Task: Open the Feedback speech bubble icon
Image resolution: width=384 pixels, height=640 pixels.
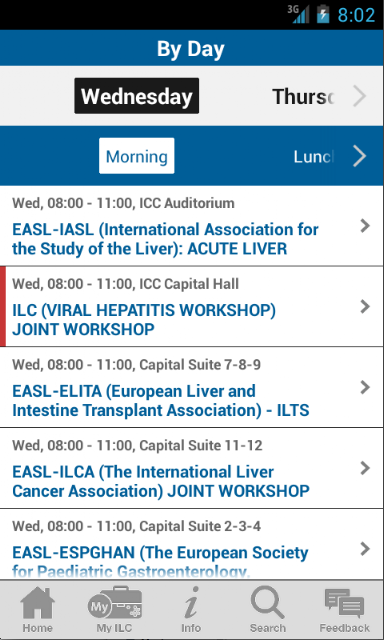Action: 344,603
